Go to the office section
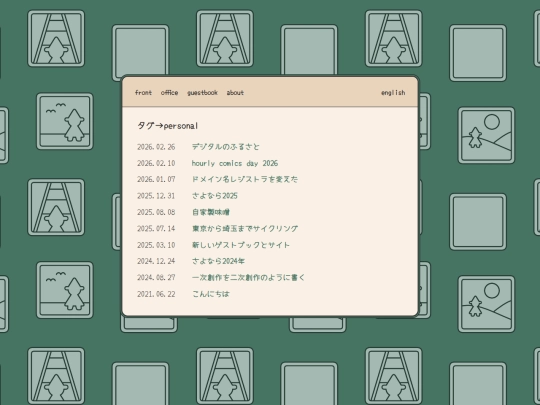Screen dimensions: 540x405 click(169, 93)
